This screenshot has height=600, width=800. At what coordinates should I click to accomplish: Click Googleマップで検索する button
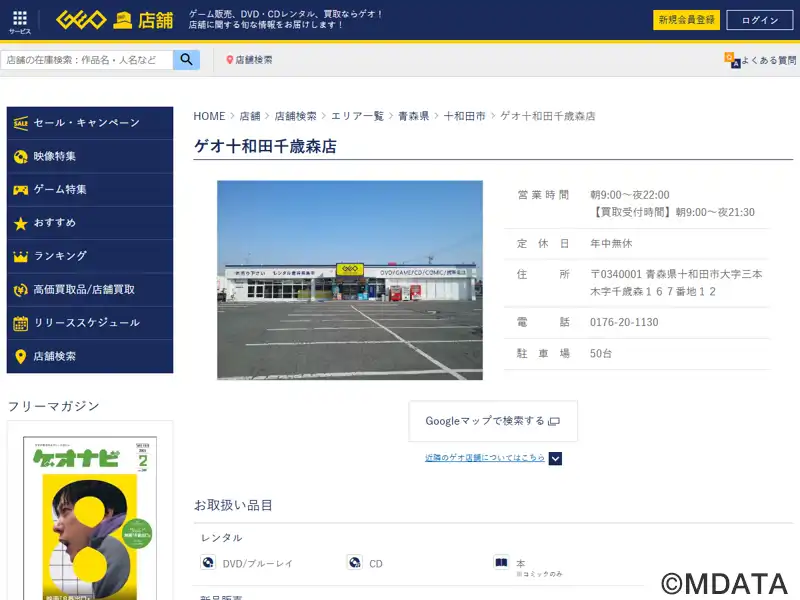pyautogui.click(x=493, y=421)
